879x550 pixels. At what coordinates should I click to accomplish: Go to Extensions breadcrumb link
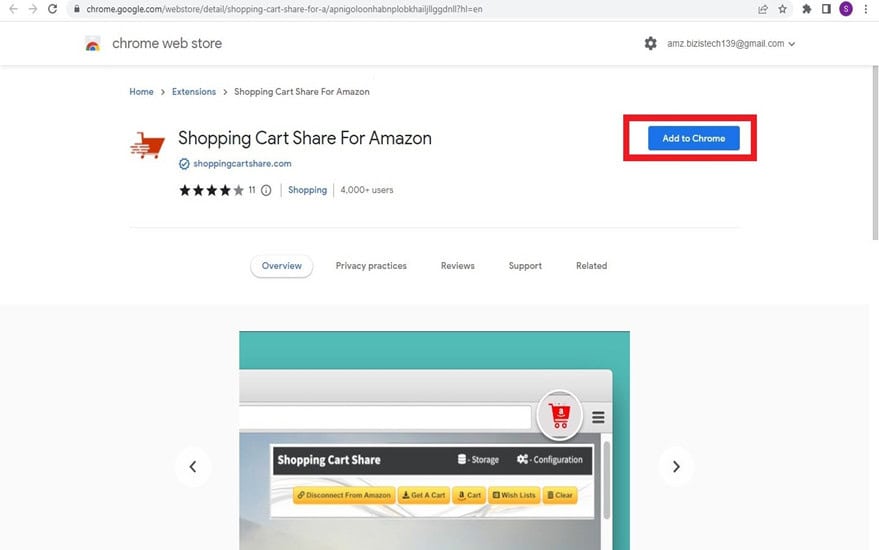[x=193, y=91]
